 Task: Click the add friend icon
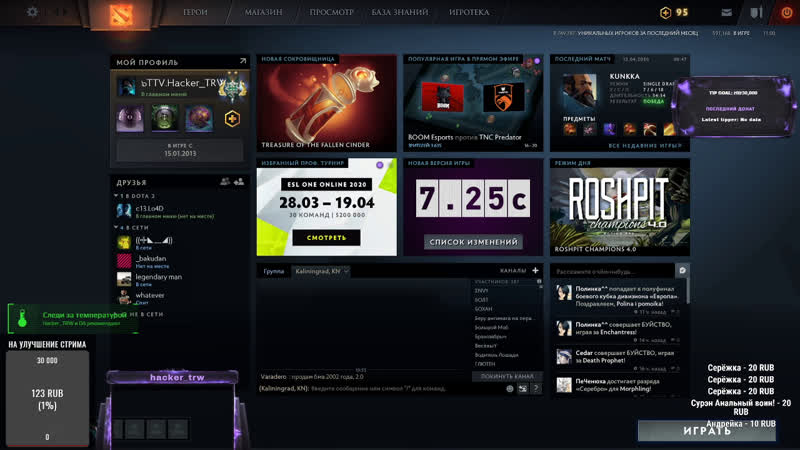coord(239,182)
